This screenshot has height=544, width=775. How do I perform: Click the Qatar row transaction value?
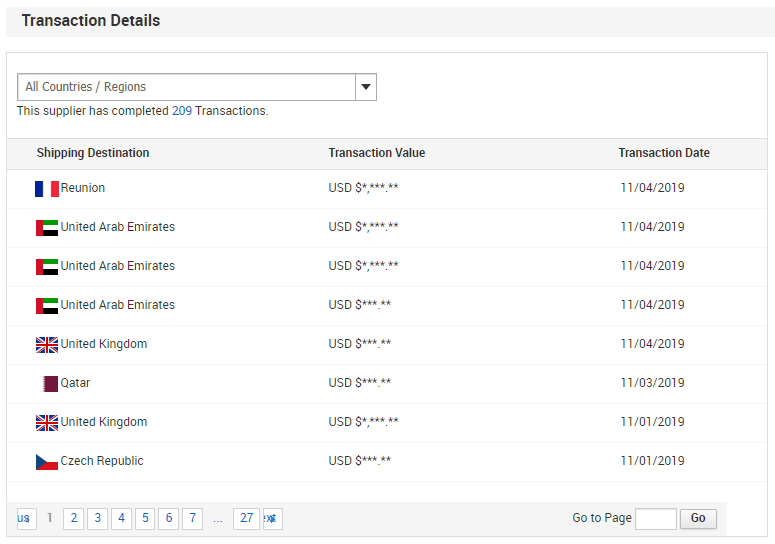(x=359, y=383)
